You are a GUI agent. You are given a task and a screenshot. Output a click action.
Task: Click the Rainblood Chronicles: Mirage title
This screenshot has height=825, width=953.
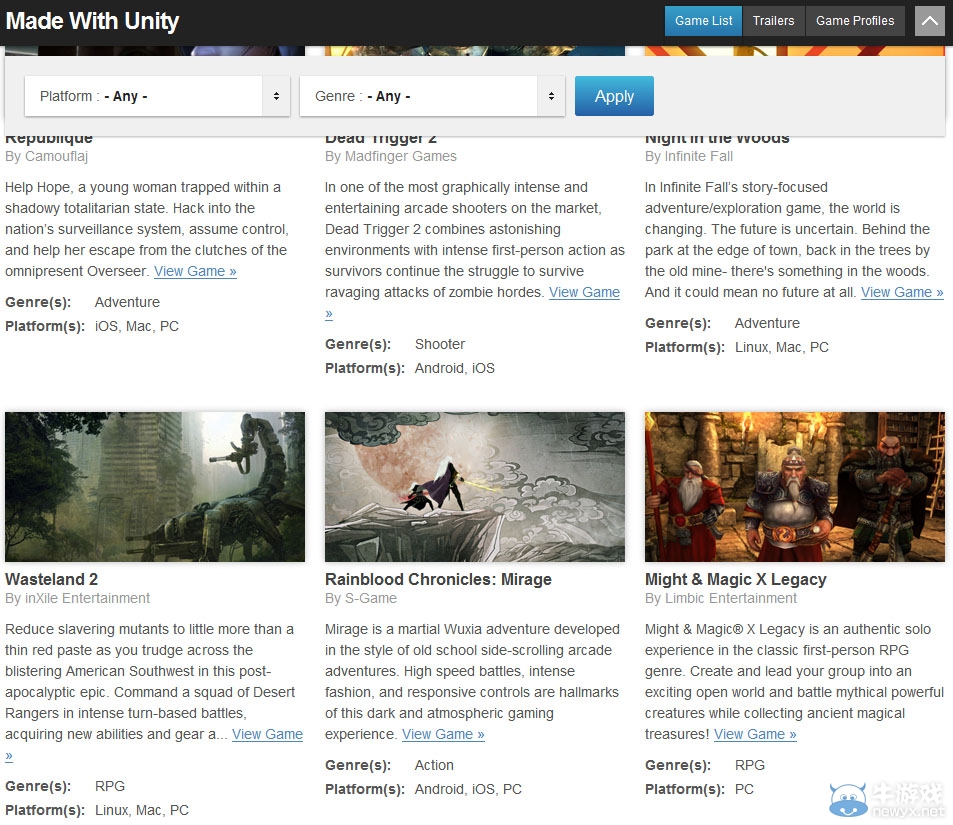[x=438, y=579]
